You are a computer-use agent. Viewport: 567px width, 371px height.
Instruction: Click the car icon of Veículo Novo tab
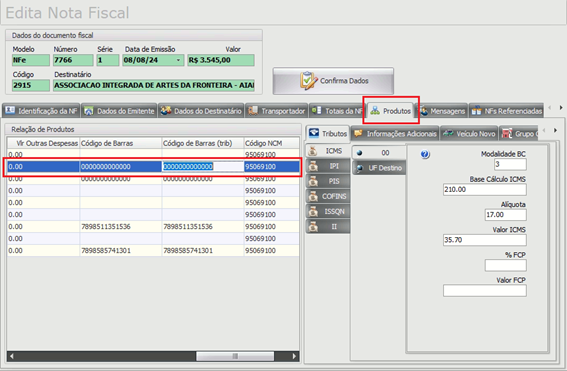[448, 133]
